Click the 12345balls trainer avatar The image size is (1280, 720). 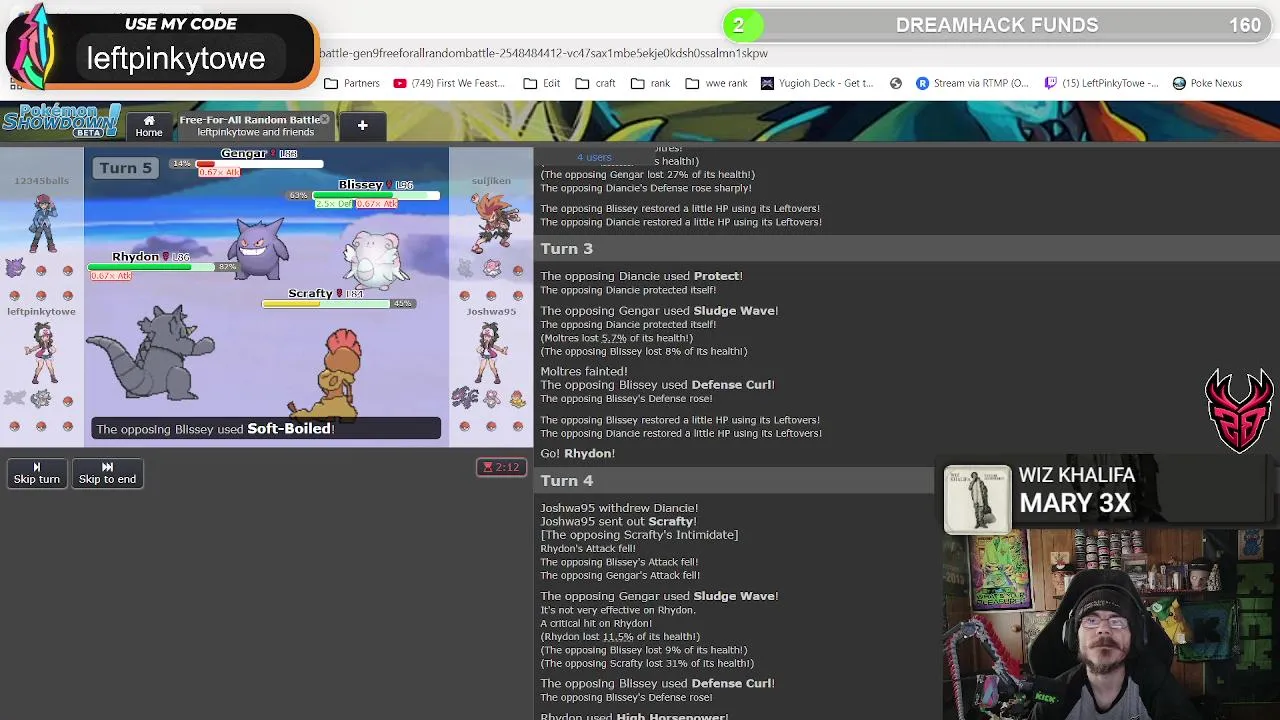click(x=42, y=222)
